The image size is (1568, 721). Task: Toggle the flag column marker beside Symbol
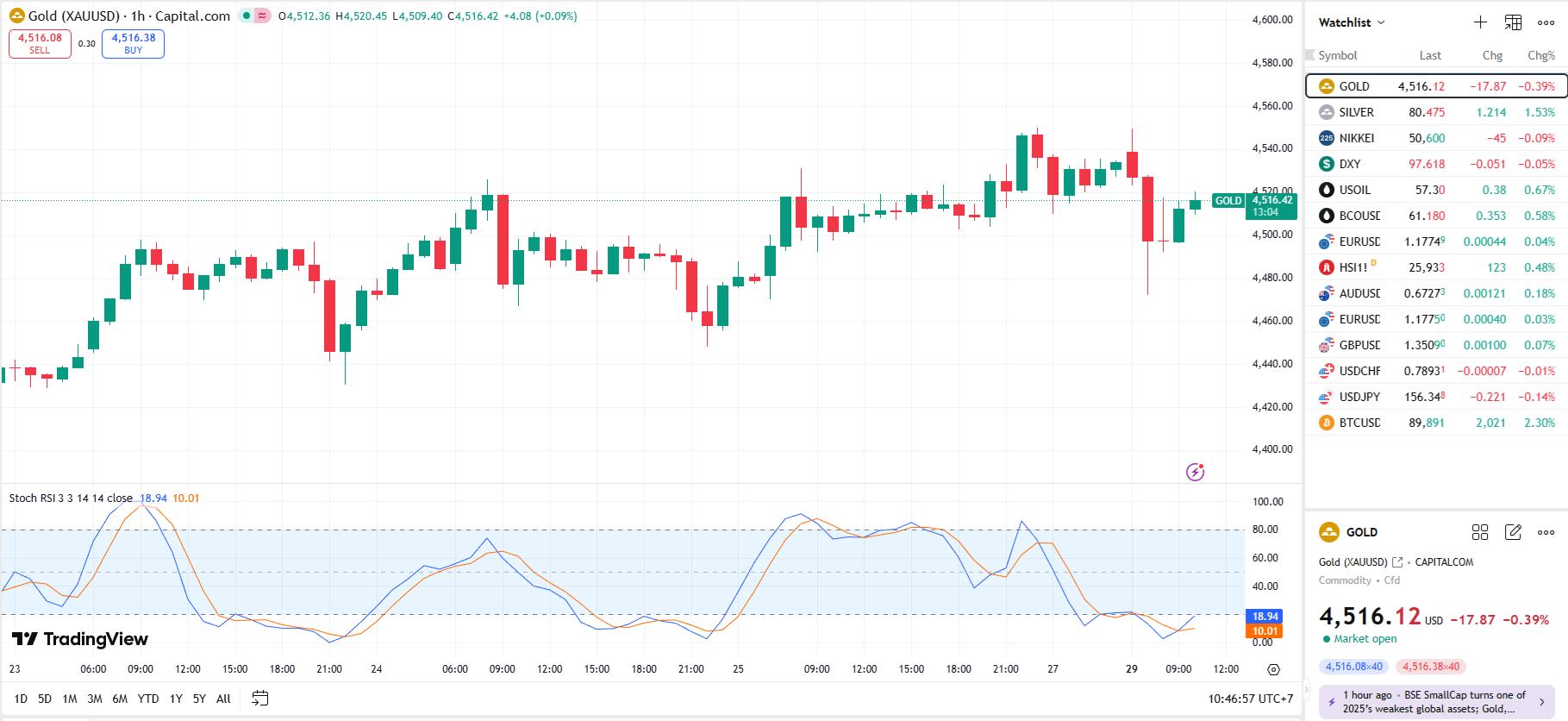[x=1311, y=55]
